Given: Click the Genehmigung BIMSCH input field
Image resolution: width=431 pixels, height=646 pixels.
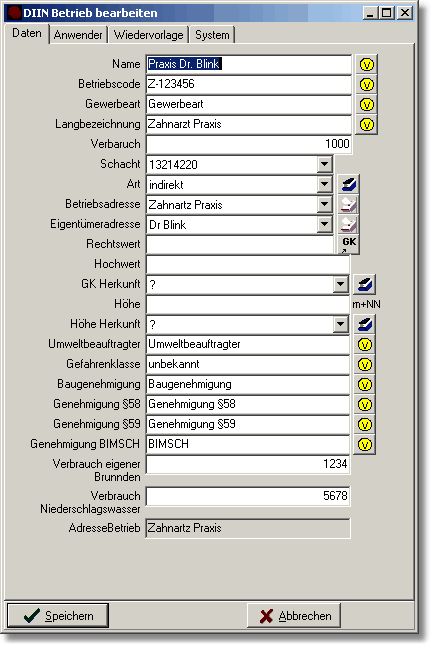Looking at the screenshot, I should pos(248,444).
